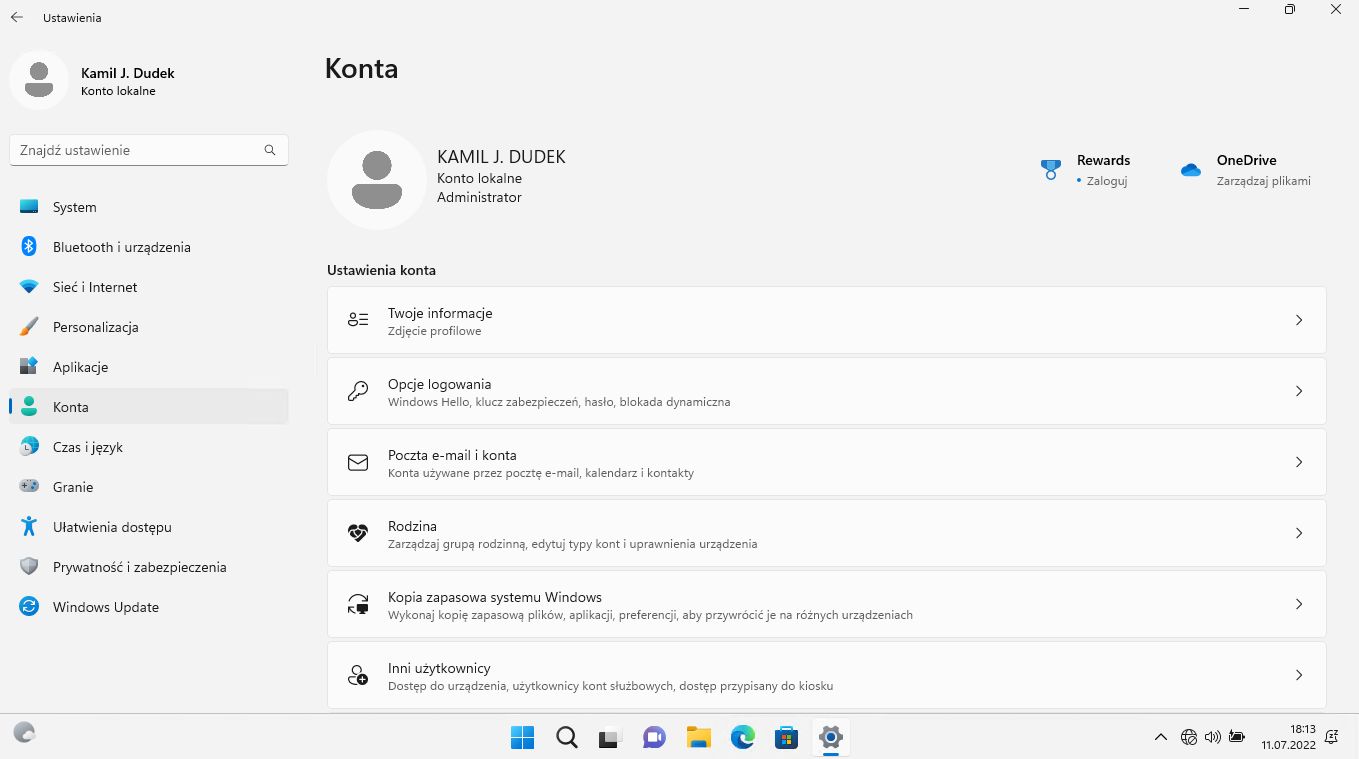Screen dimensions: 1359x759
Task: Select the key icon beside Opcje logowania
Action: click(357, 391)
